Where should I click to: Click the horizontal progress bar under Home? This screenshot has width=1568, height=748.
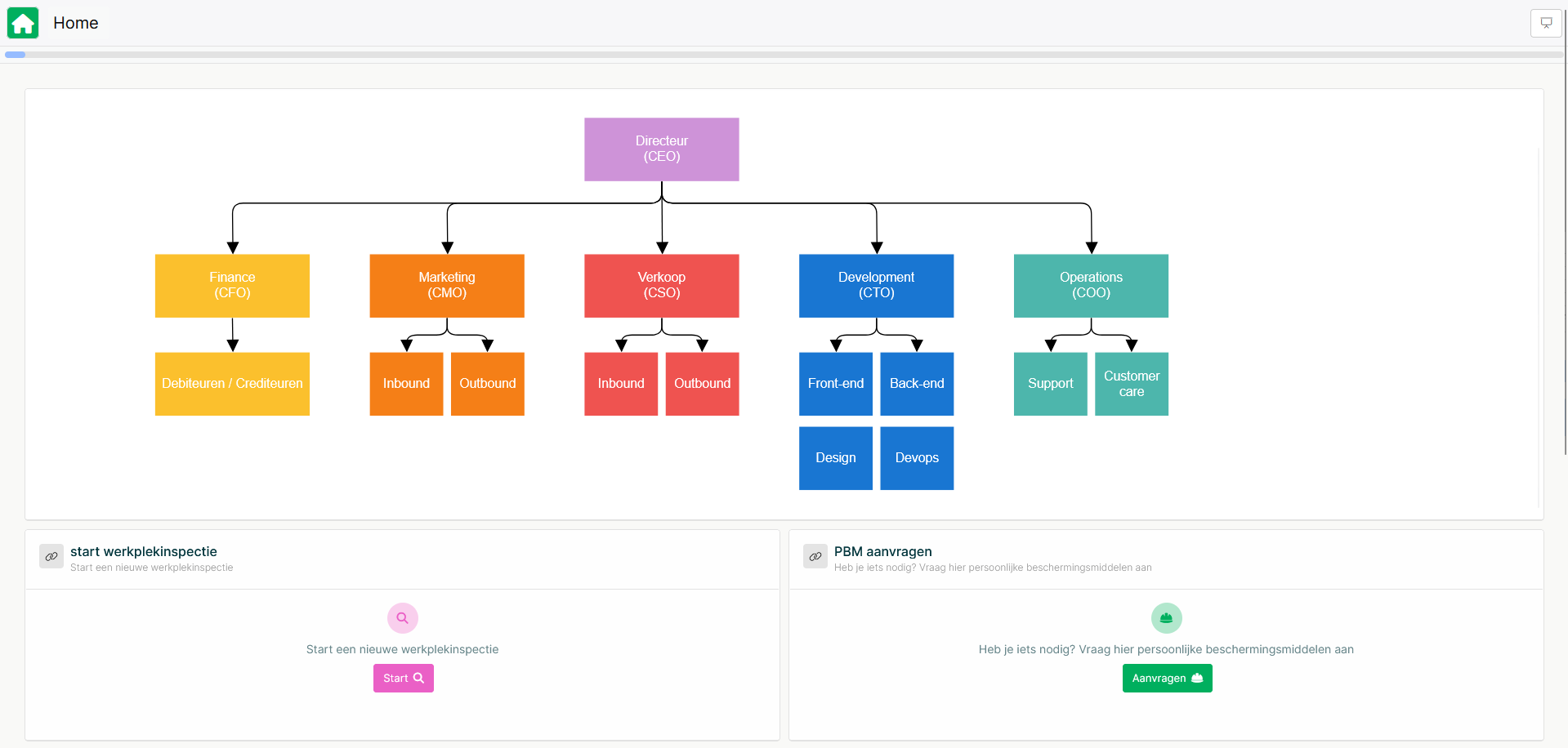pyautogui.click(x=784, y=55)
